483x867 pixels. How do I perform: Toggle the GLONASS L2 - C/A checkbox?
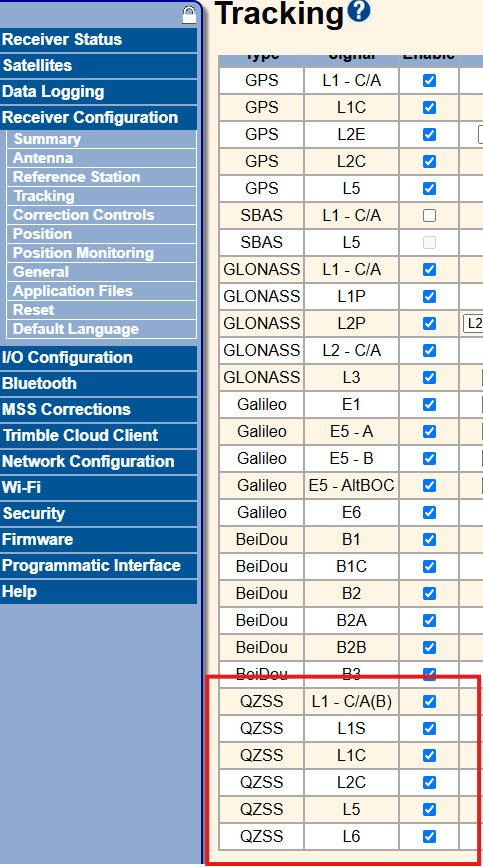click(x=429, y=351)
